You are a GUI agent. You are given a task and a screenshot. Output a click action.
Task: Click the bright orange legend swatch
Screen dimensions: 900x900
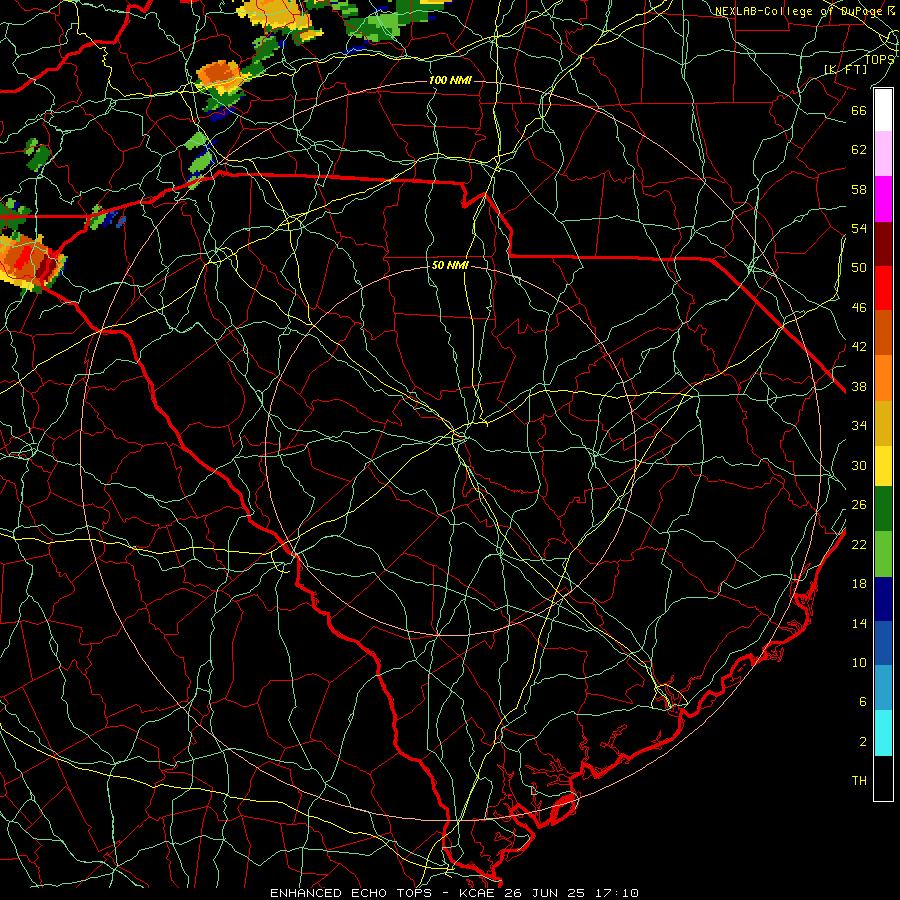coord(883,378)
